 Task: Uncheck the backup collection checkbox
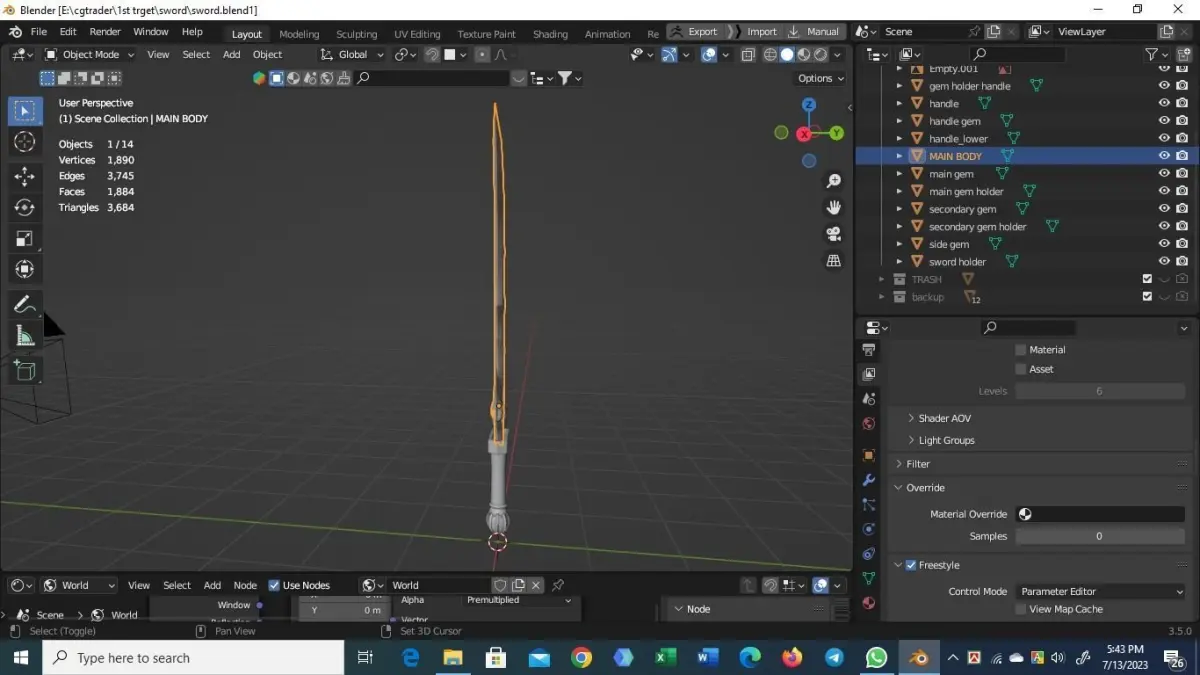point(1147,297)
